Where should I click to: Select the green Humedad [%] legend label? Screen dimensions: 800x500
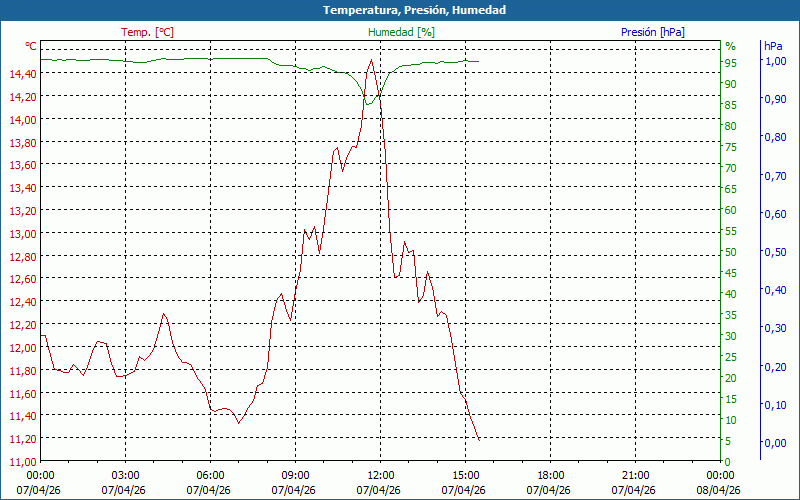click(401, 32)
